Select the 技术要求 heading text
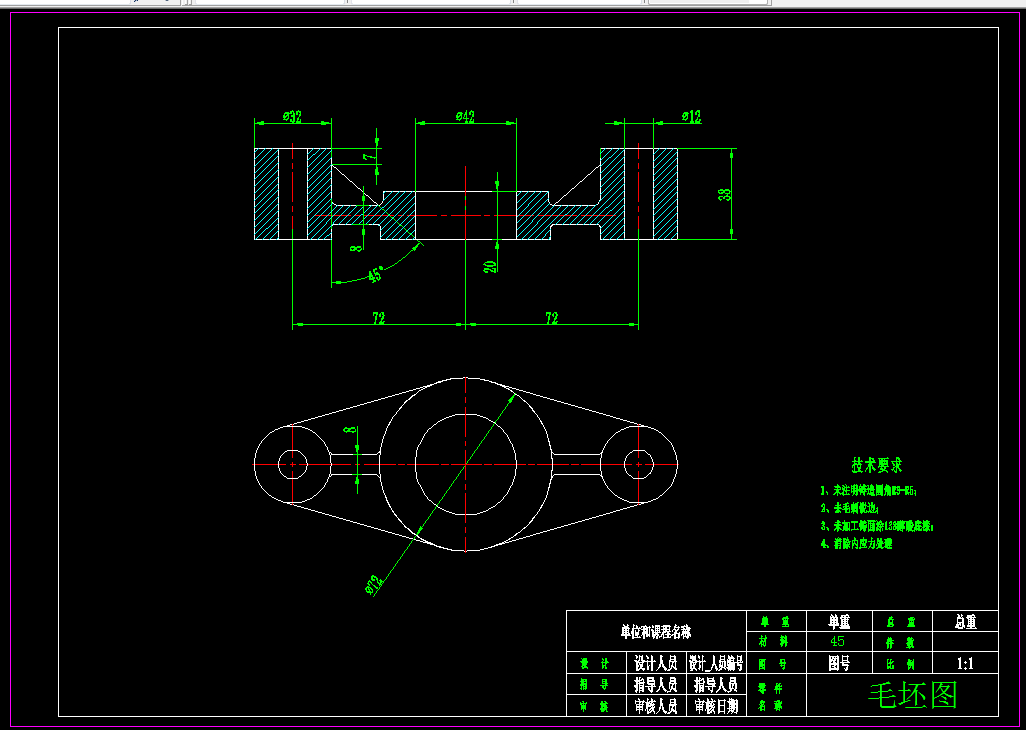The height and width of the screenshot is (730, 1026). [x=877, y=465]
